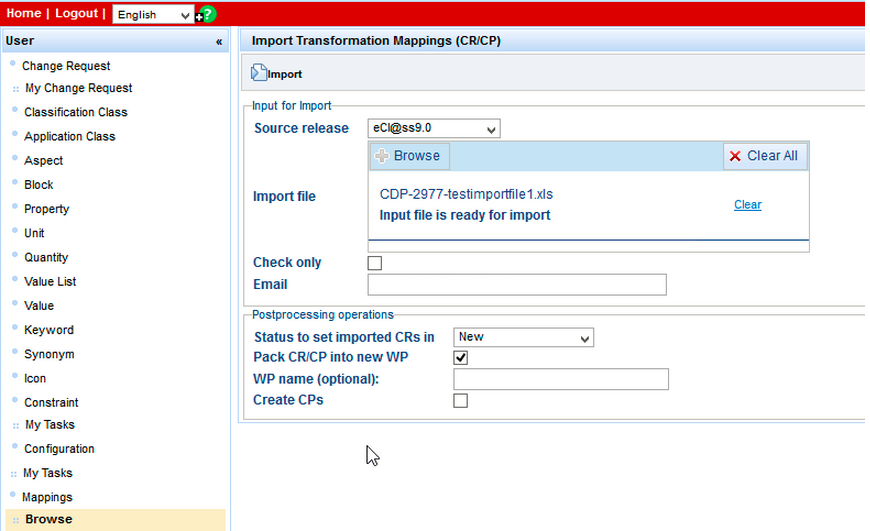Open My Change Request in sidebar
This screenshot has height=531, width=870.
pyautogui.click(x=79, y=88)
